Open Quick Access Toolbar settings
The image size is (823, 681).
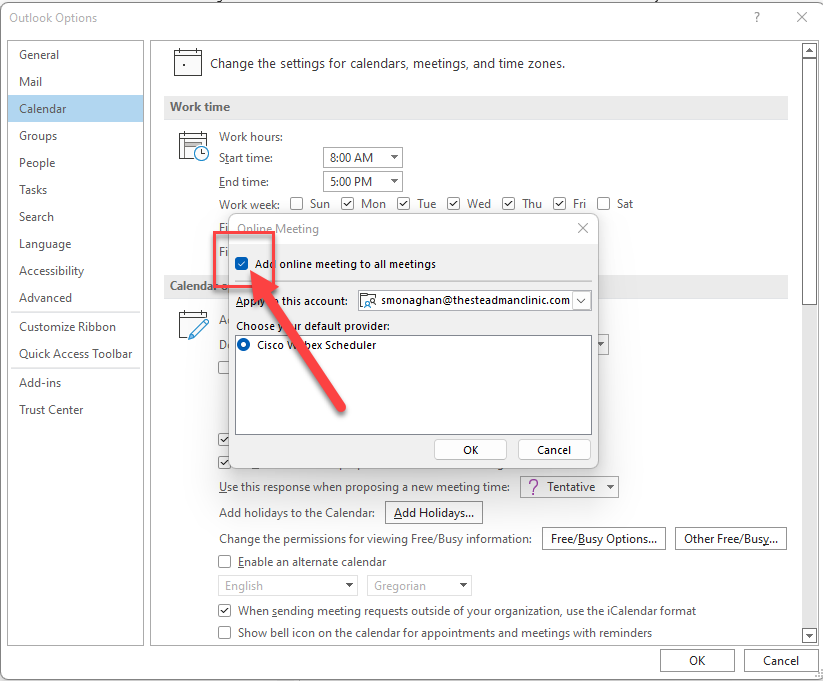76,354
